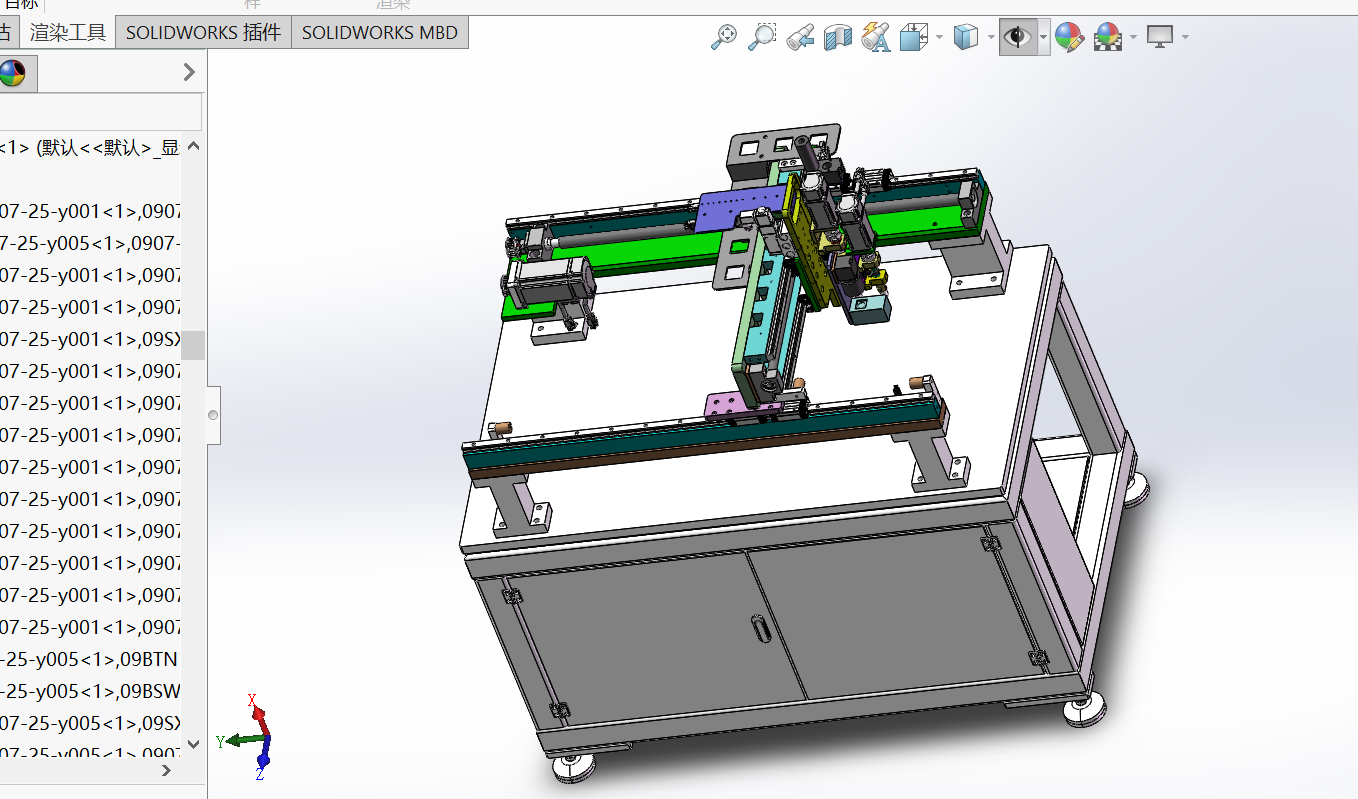Click the View Orientation cube icon
The image size is (1358, 799).
pos(914,38)
